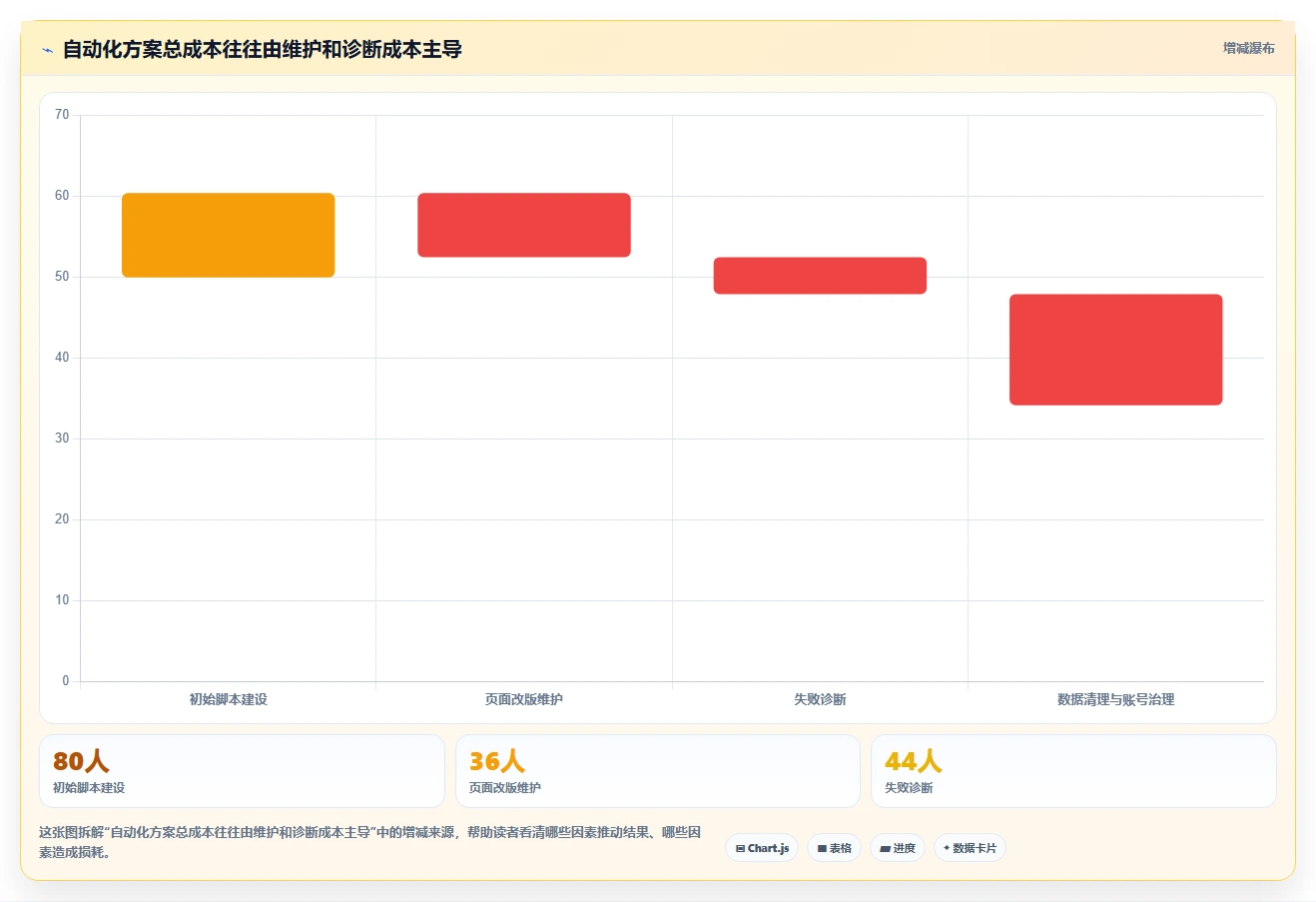
Task: Click y-axis value 60
Action: pos(62,196)
